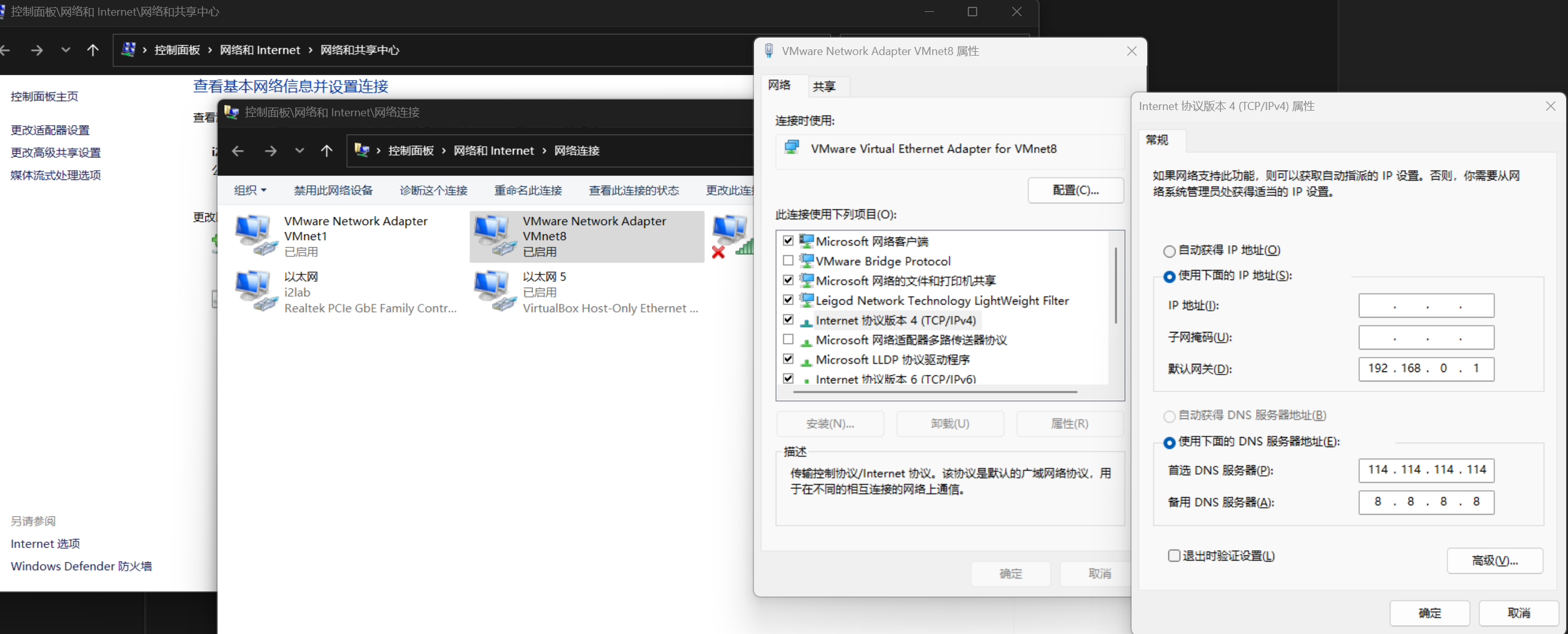Maximize the 网络和共享中心 window

point(972,12)
